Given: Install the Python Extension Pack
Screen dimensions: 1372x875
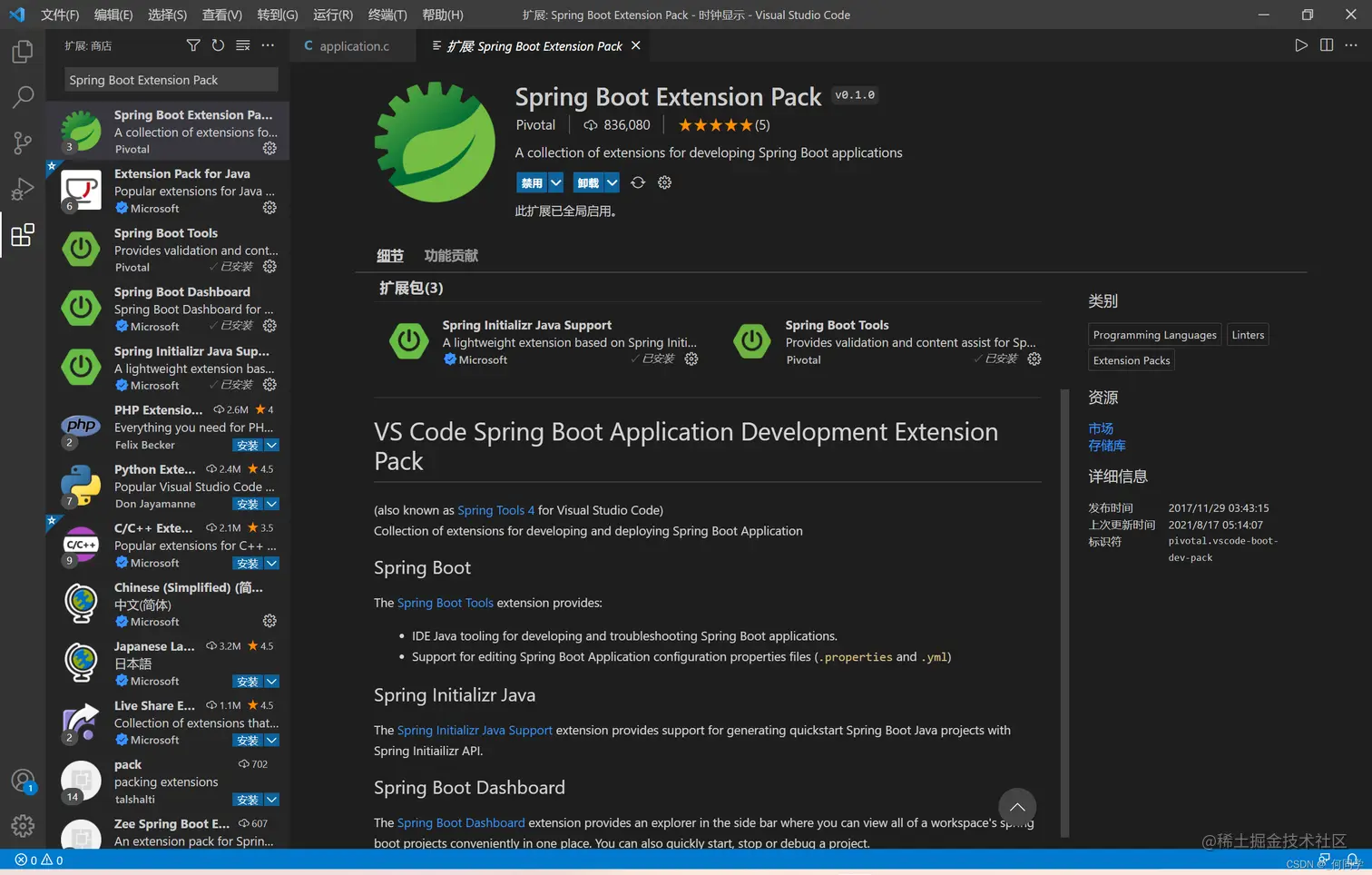Looking at the screenshot, I should tap(248, 505).
